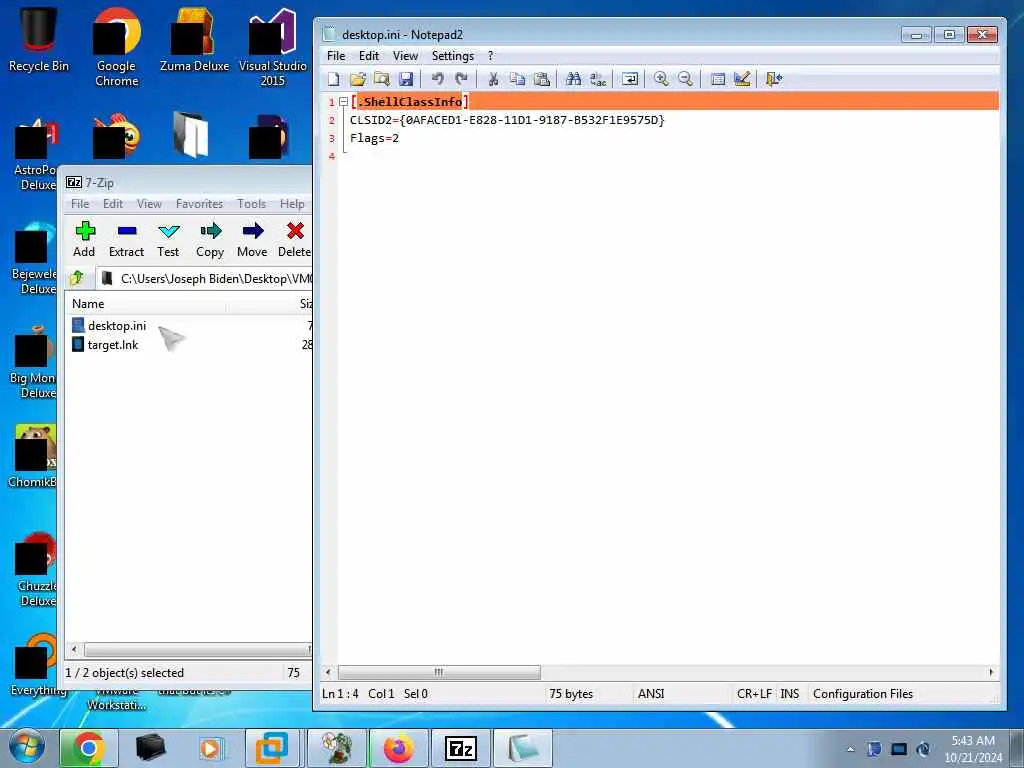Viewport: 1024px width, 768px height.
Task: Click the Paste icon in Notepad2
Action: [541, 80]
